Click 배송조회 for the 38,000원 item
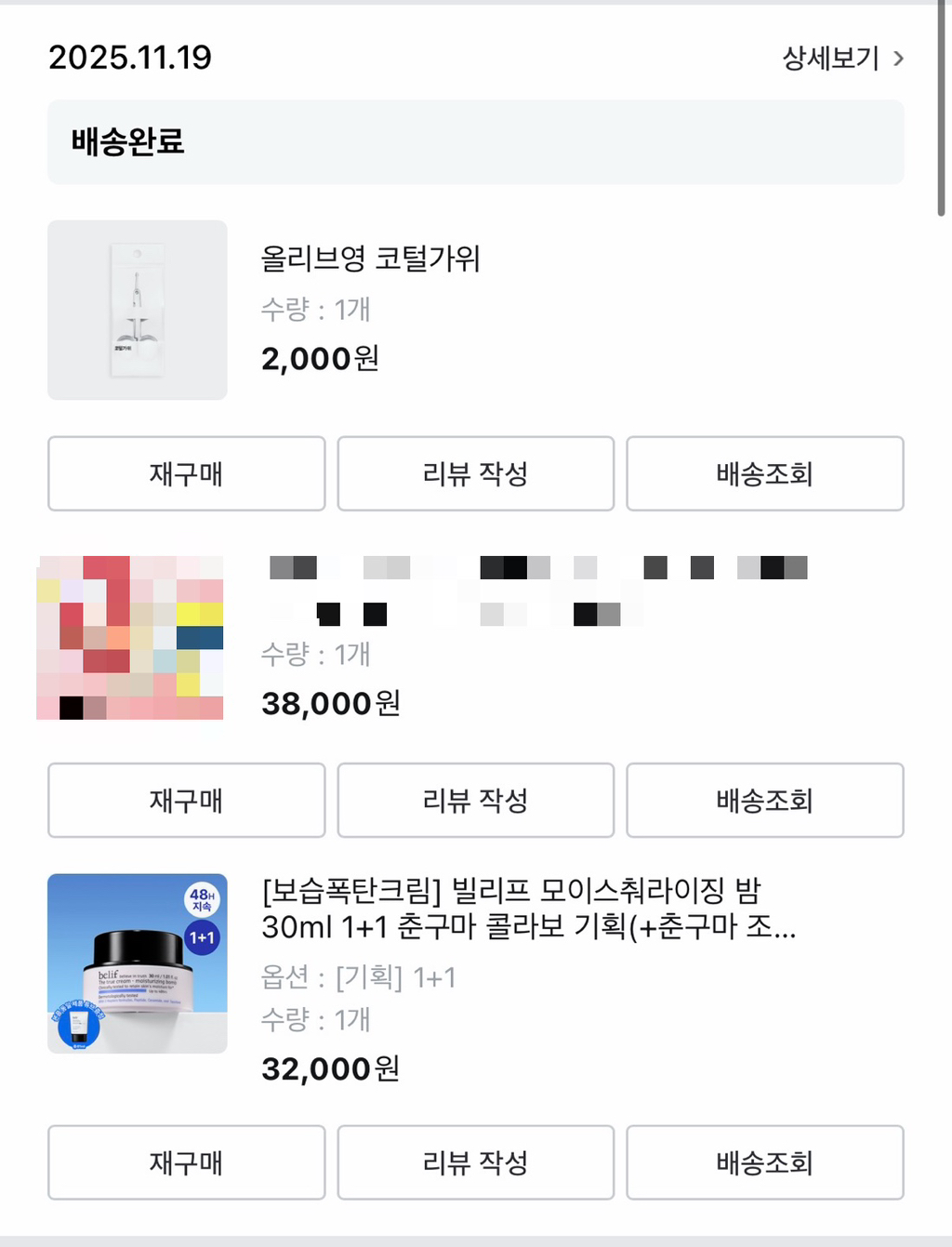This screenshot has width=952, height=1247. tap(764, 801)
